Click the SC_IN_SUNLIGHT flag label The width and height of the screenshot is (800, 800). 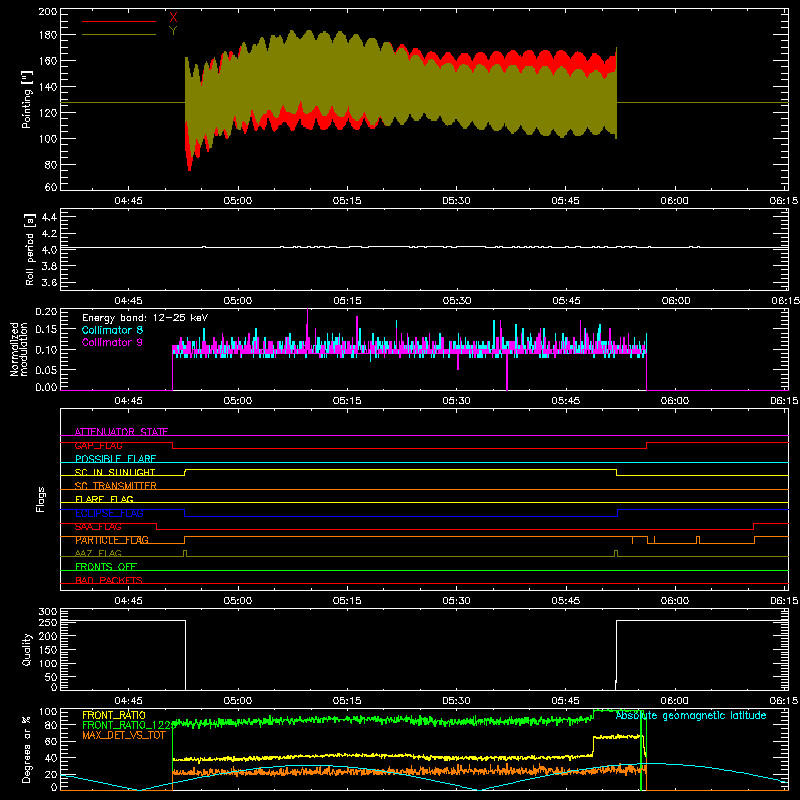115,472
